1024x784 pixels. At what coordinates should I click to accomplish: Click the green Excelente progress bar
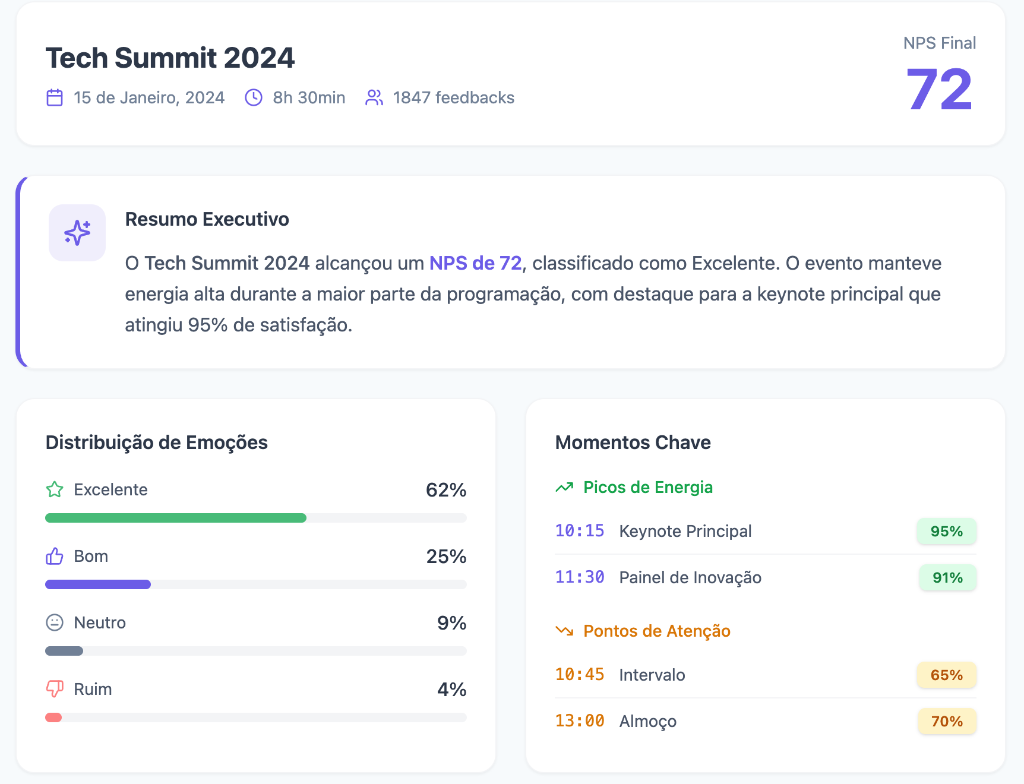point(176,518)
